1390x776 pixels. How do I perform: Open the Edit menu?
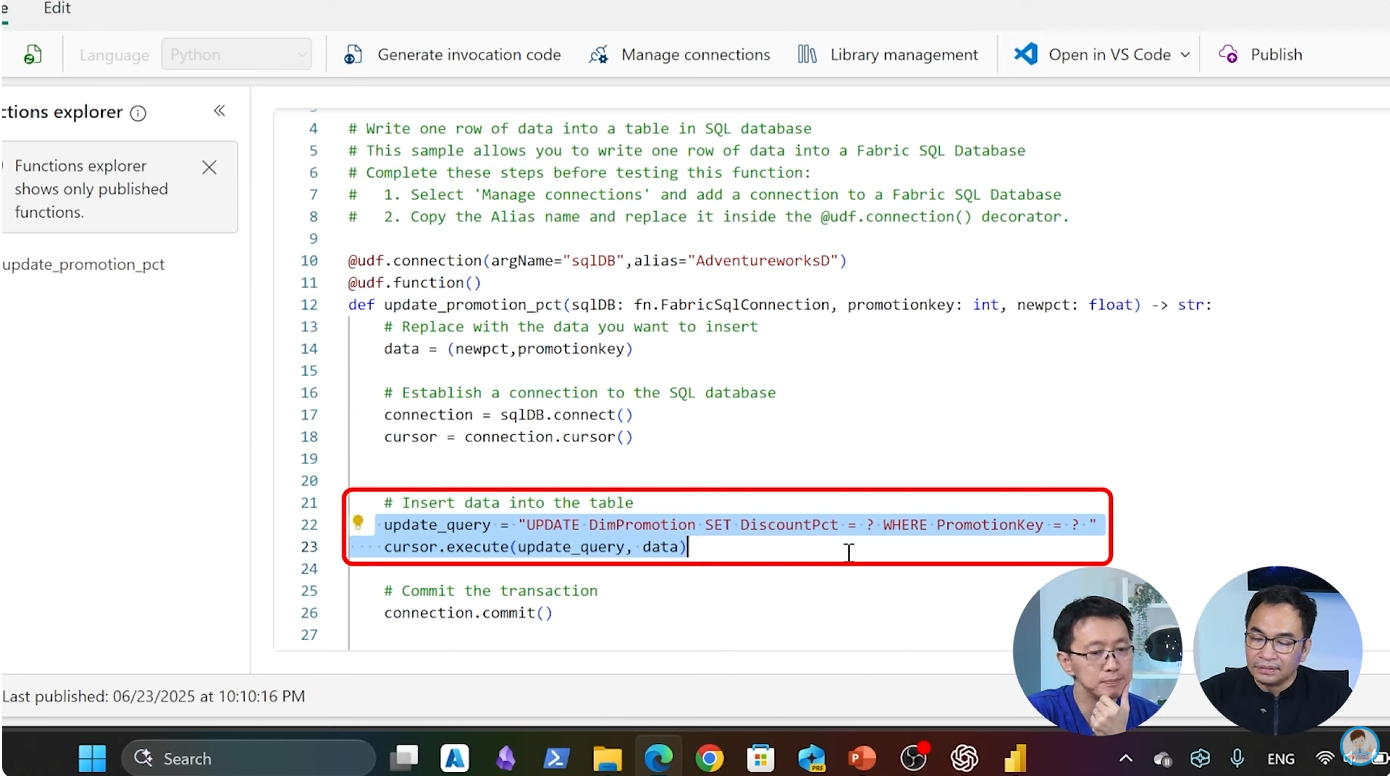(x=56, y=8)
